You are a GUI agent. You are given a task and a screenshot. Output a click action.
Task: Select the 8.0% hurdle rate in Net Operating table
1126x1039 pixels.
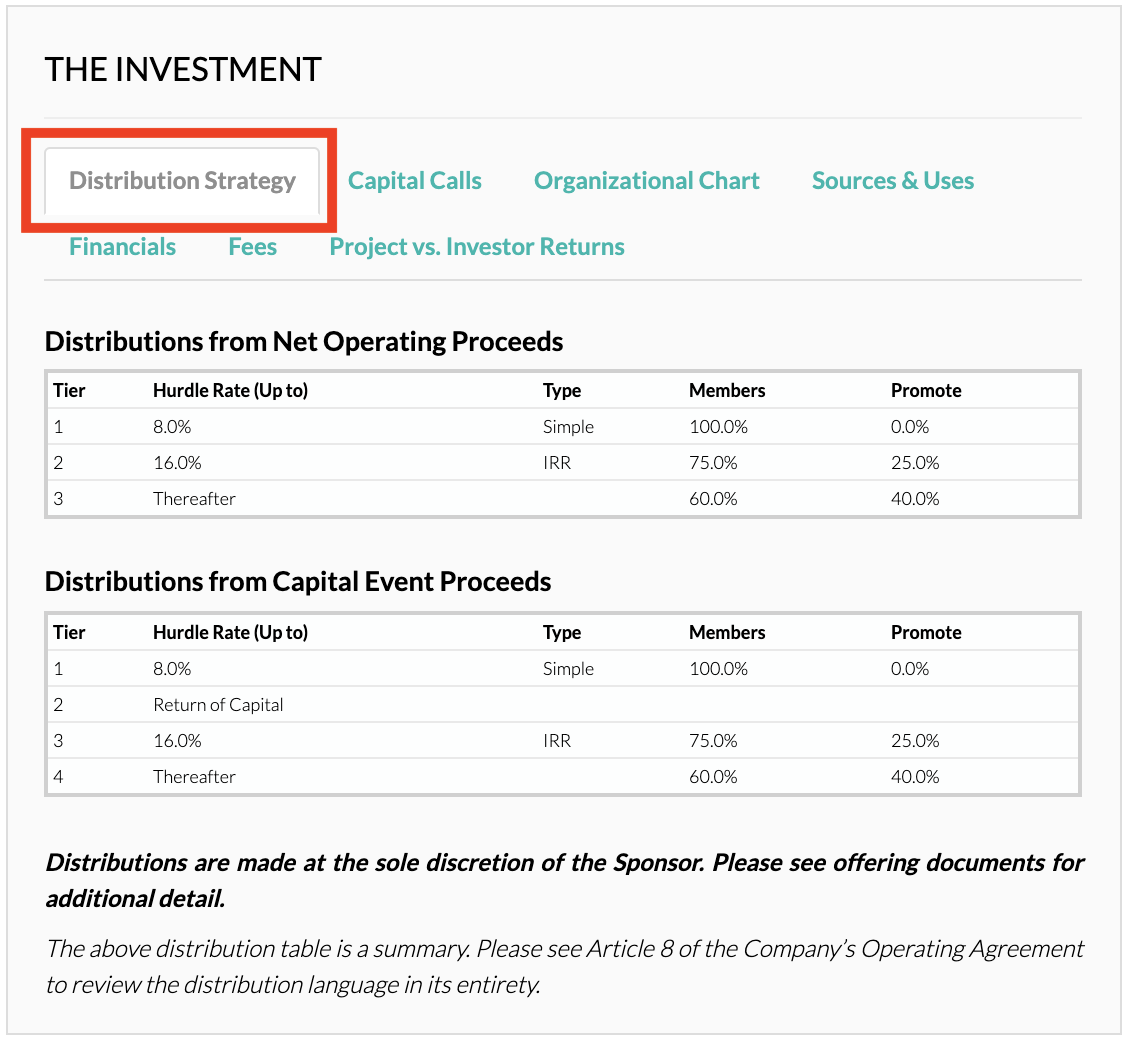point(172,427)
